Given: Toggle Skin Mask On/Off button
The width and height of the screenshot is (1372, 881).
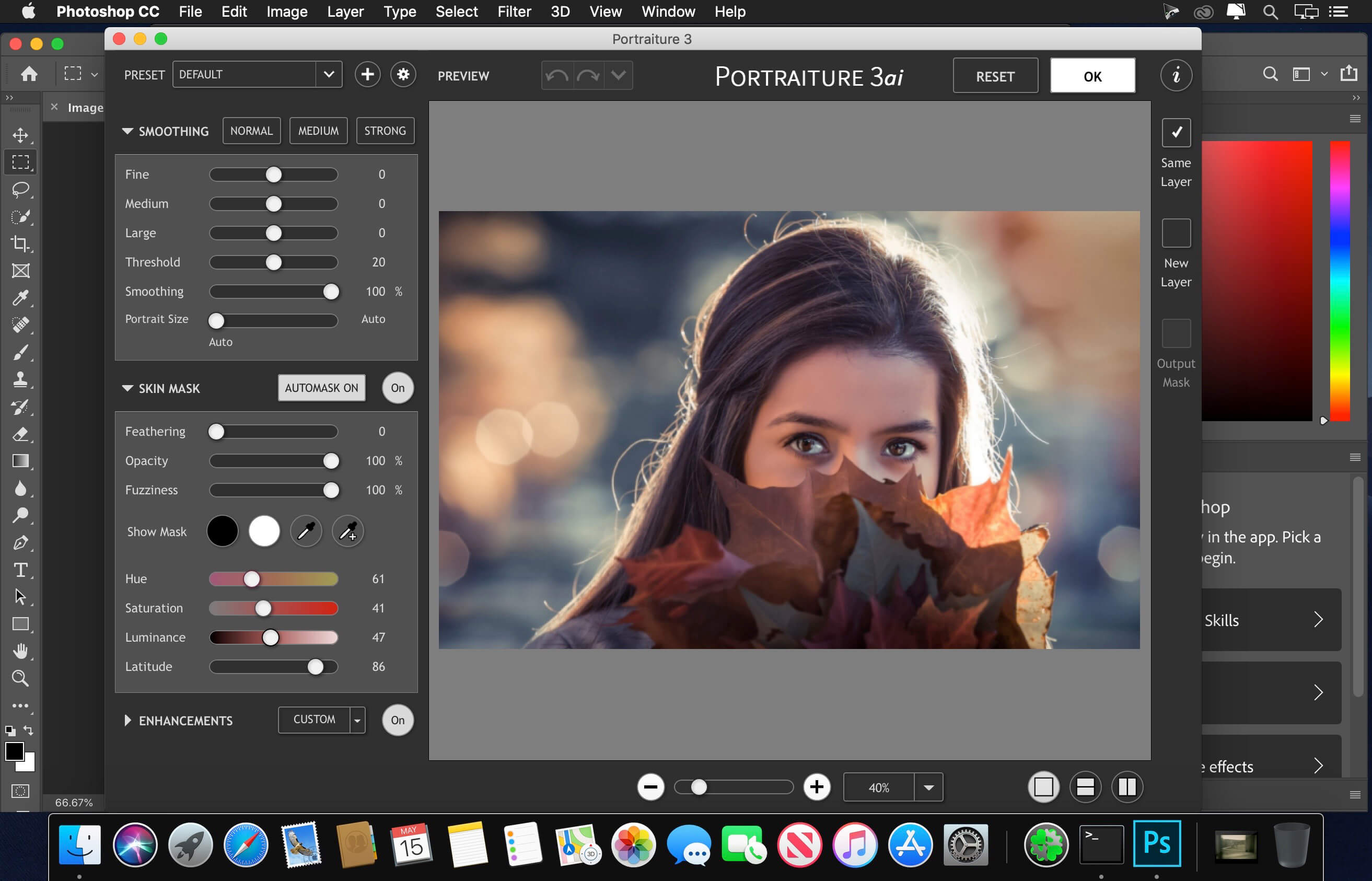Looking at the screenshot, I should pyautogui.click(x=397, y=387).
